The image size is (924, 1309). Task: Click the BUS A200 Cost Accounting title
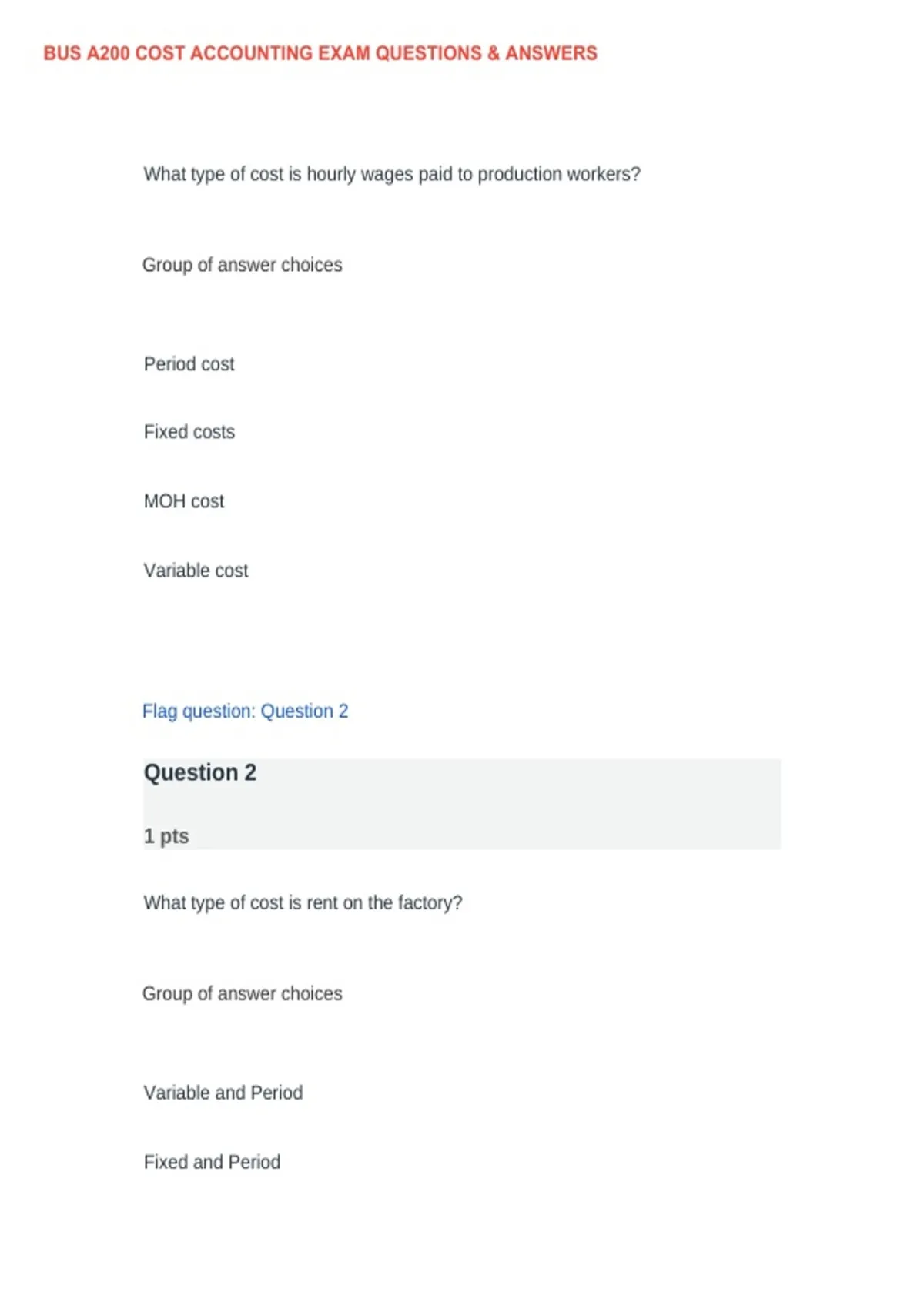320,53
